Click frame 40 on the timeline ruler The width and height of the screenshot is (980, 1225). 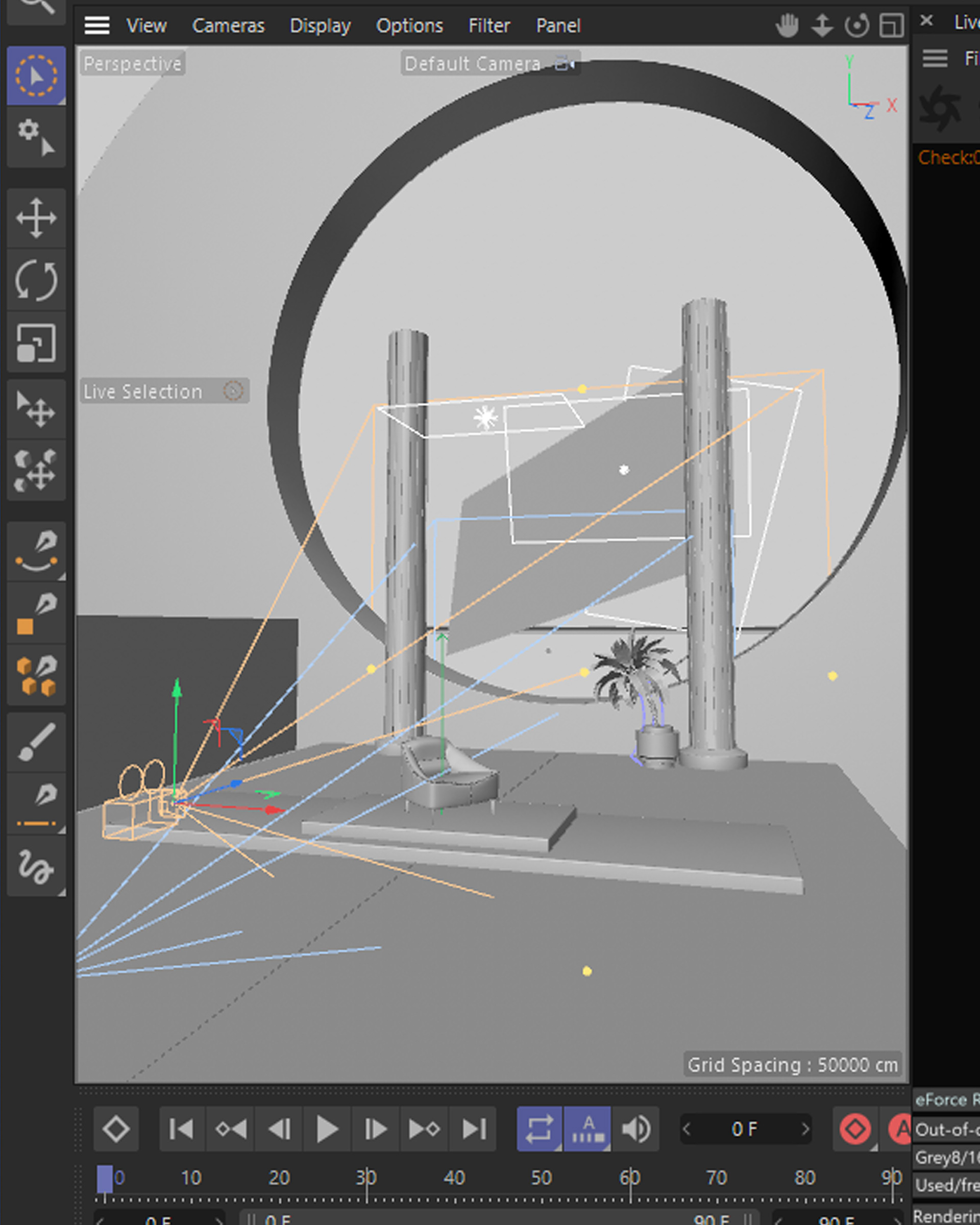pyautogui.click(x=454, y=1179)
